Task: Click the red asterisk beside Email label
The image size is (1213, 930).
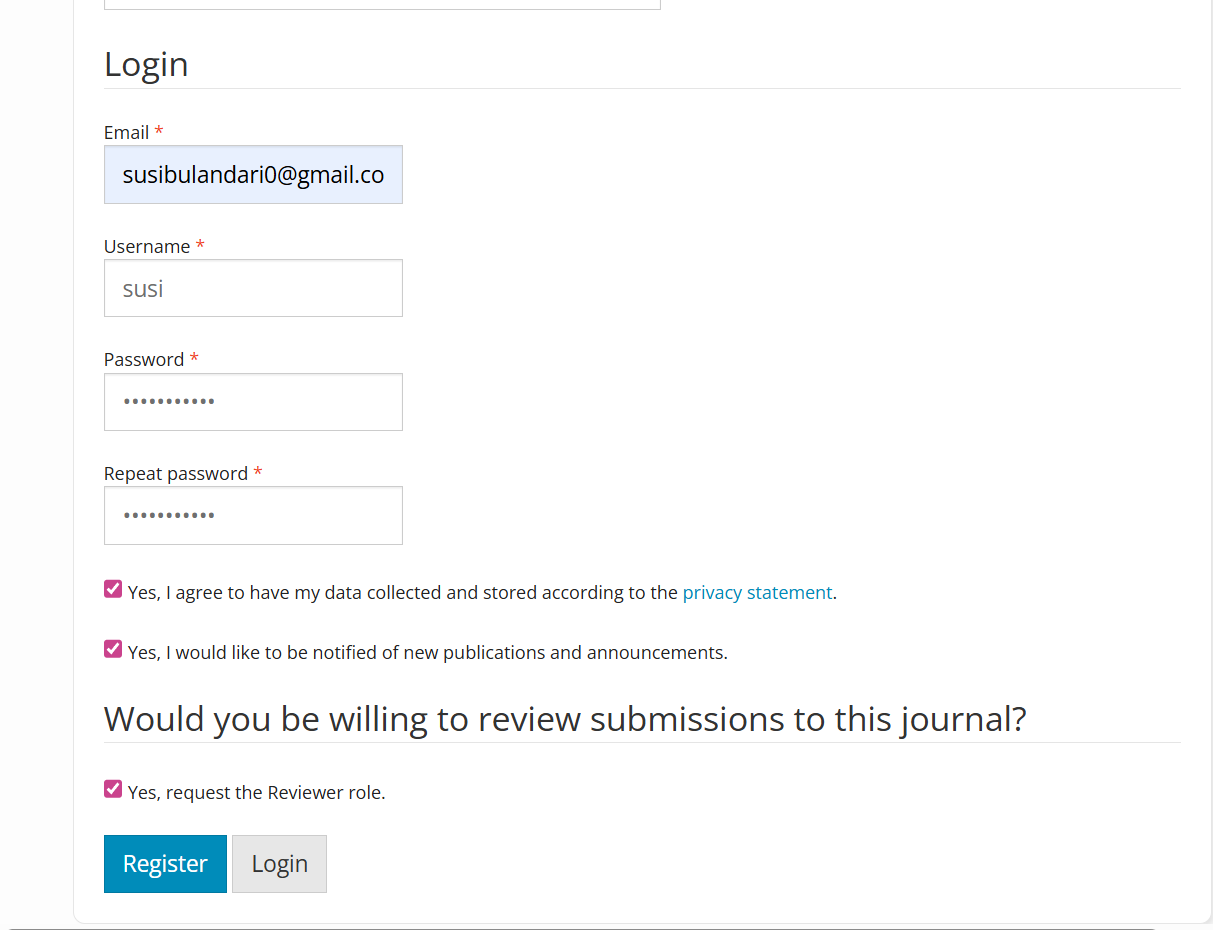Action: [x=159, y=132]
